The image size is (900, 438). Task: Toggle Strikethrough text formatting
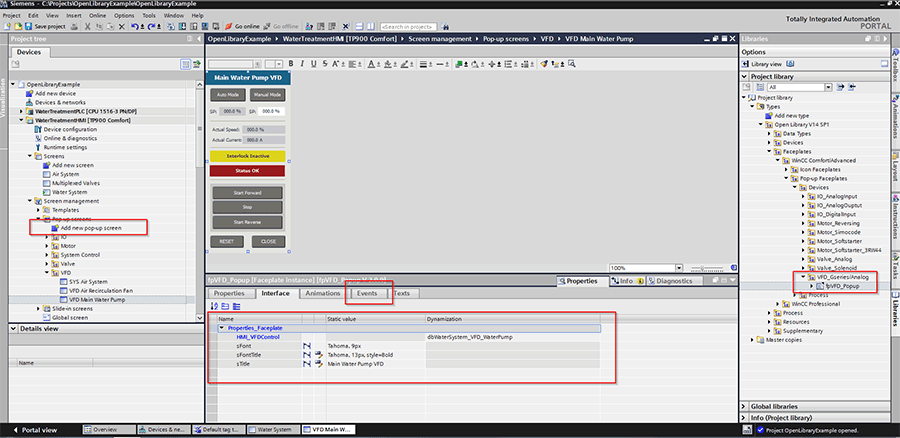point(325,64)
